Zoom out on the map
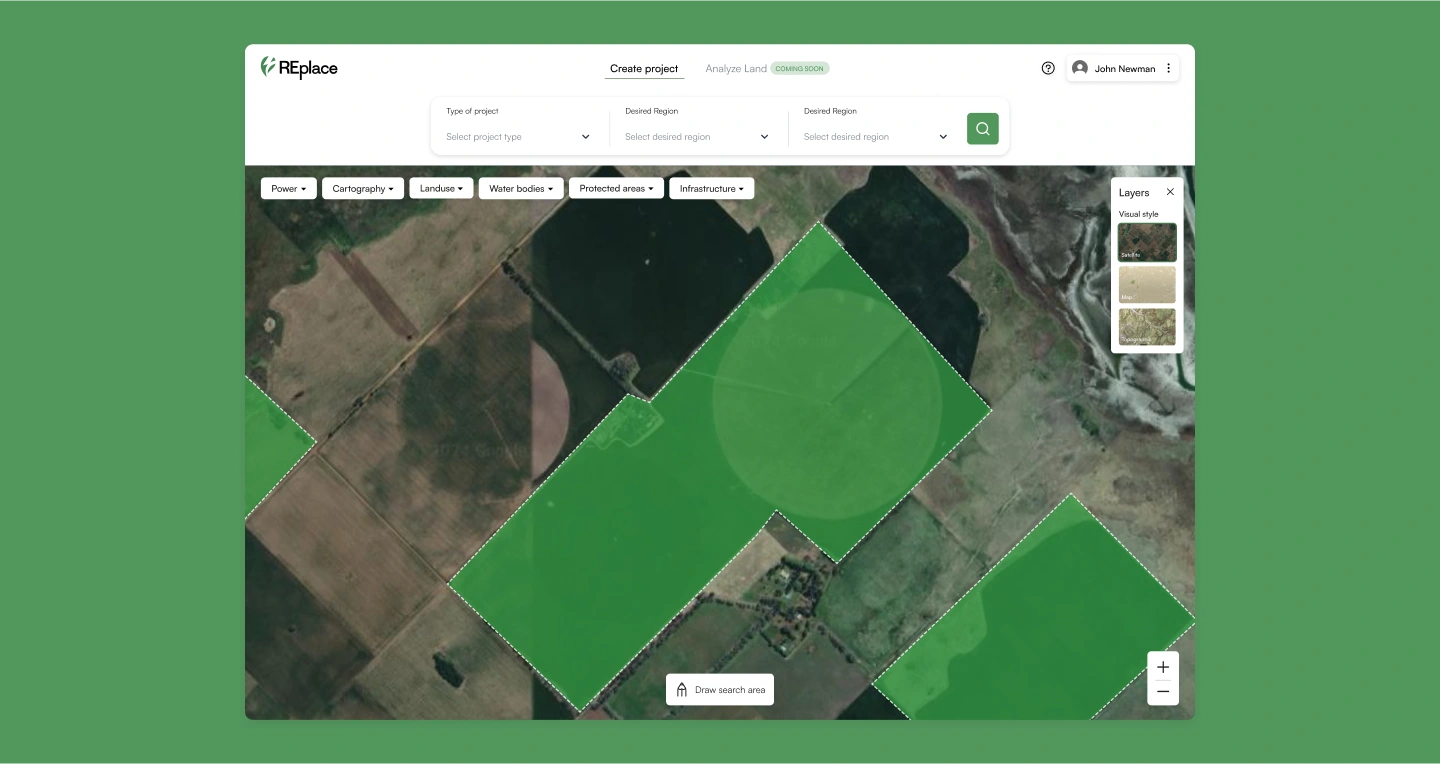This screenshot has height=764, width=1440. pyautogui.click(x=1163, y=692)
